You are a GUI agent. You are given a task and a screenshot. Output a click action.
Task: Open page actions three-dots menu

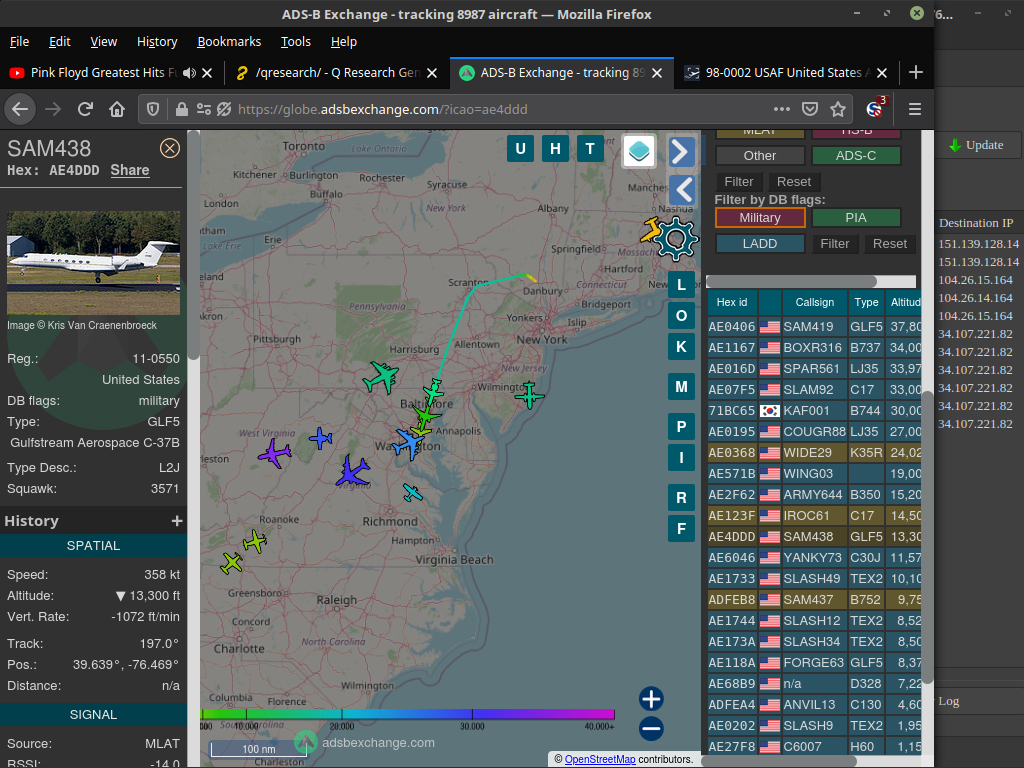tap(782, 109)
